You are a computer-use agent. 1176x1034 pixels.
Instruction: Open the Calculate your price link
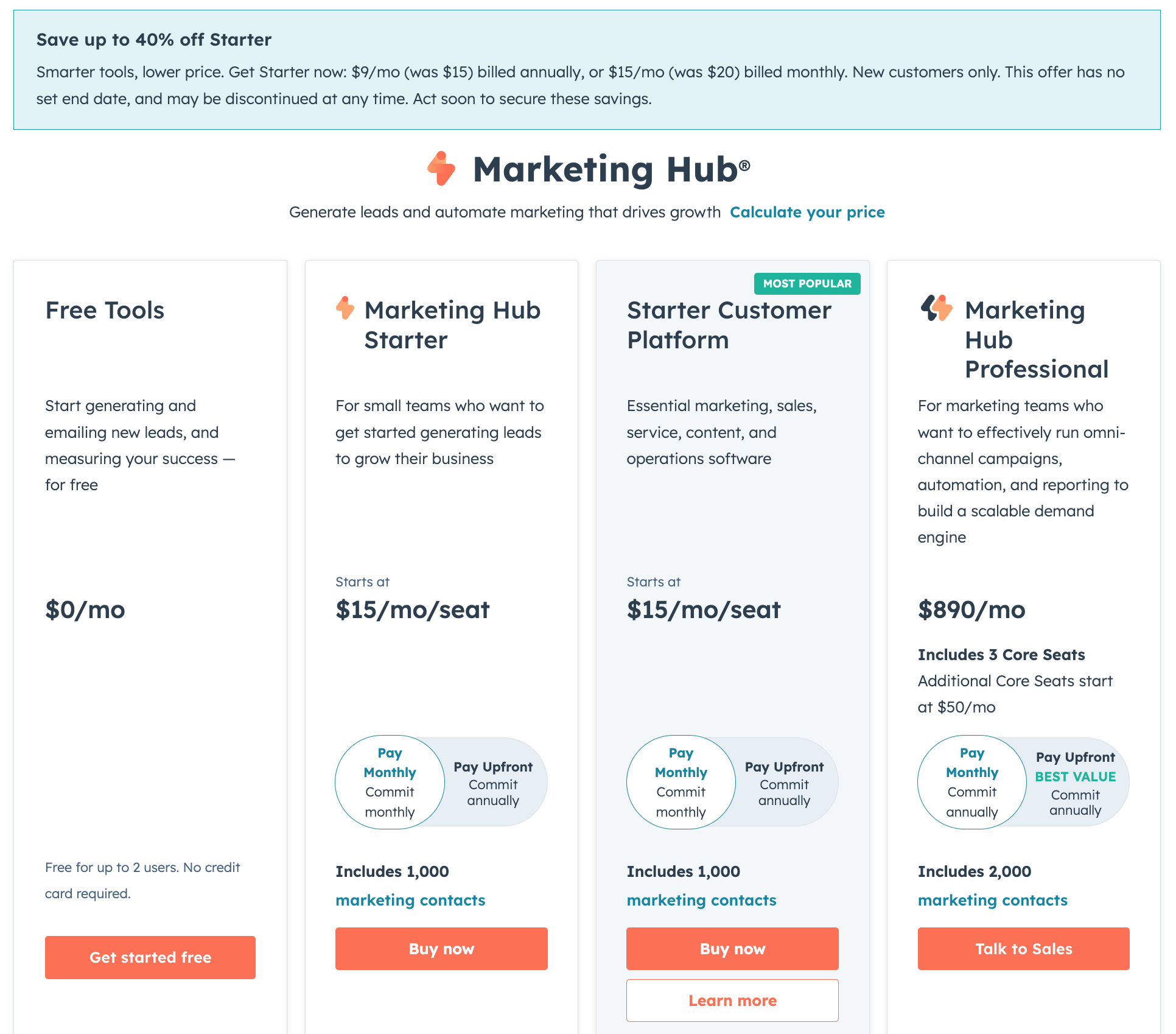(x=807, y=212)
